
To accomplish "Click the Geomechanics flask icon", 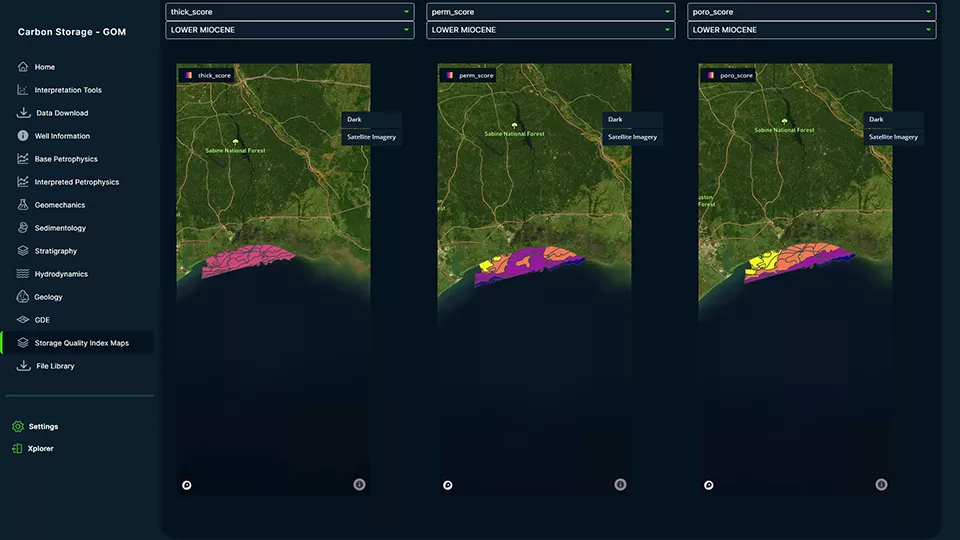I will click(23, 204).
